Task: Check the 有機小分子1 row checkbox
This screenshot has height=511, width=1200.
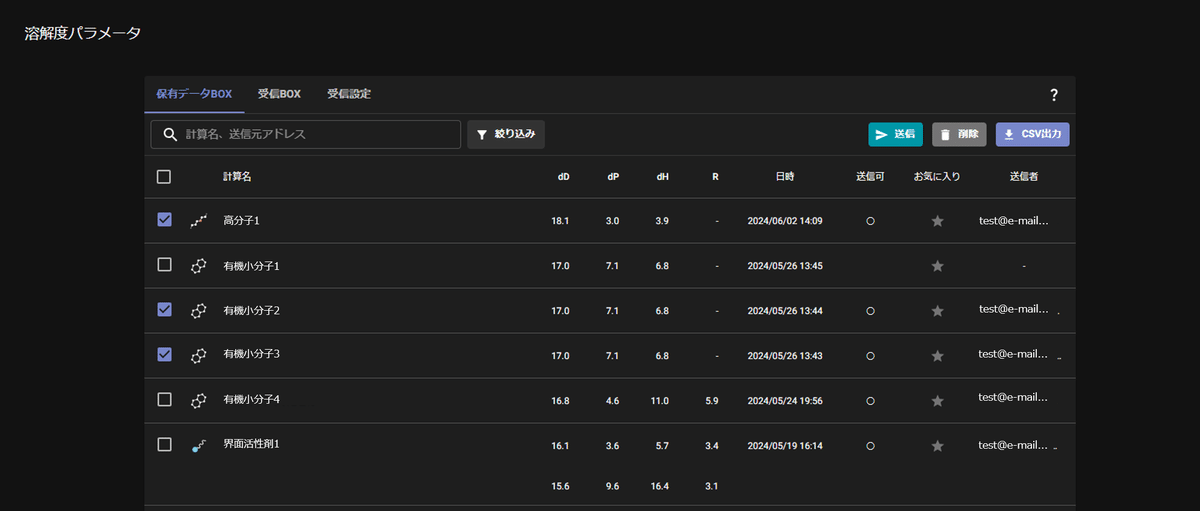Action: (164, 264)
